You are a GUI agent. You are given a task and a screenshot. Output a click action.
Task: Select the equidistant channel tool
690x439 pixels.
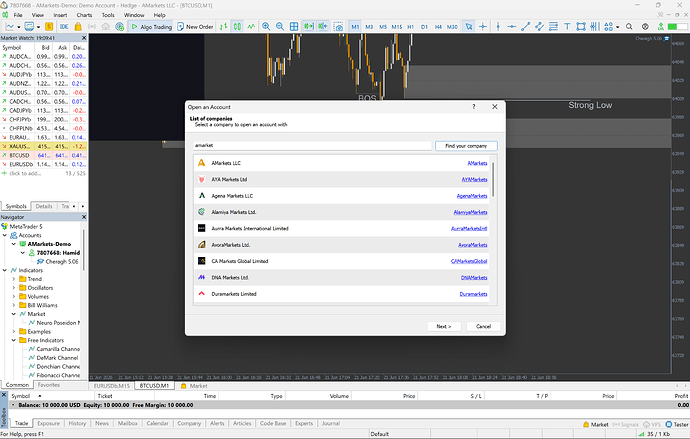pos(540,27)
